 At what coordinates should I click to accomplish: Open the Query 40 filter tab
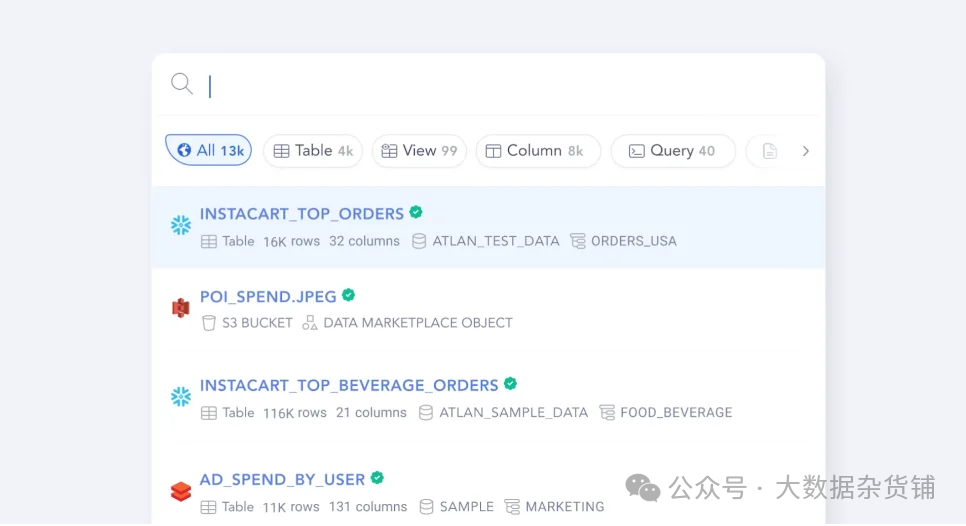(x=673, y=151)
